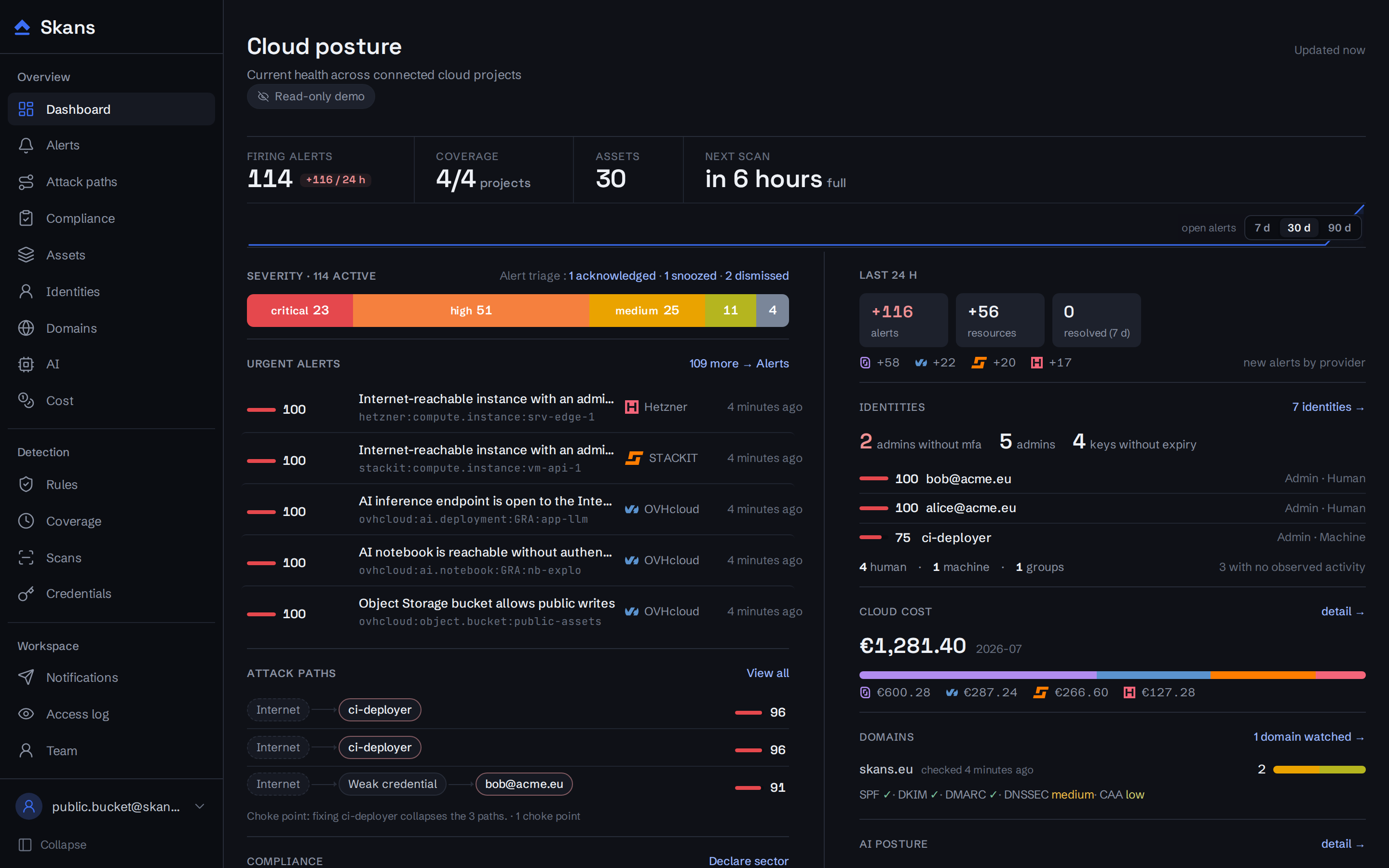Click skans.eu domain score bar
Viewport: 1389px width, 868px height.
pyautogui.click(x=1319, y=770)
